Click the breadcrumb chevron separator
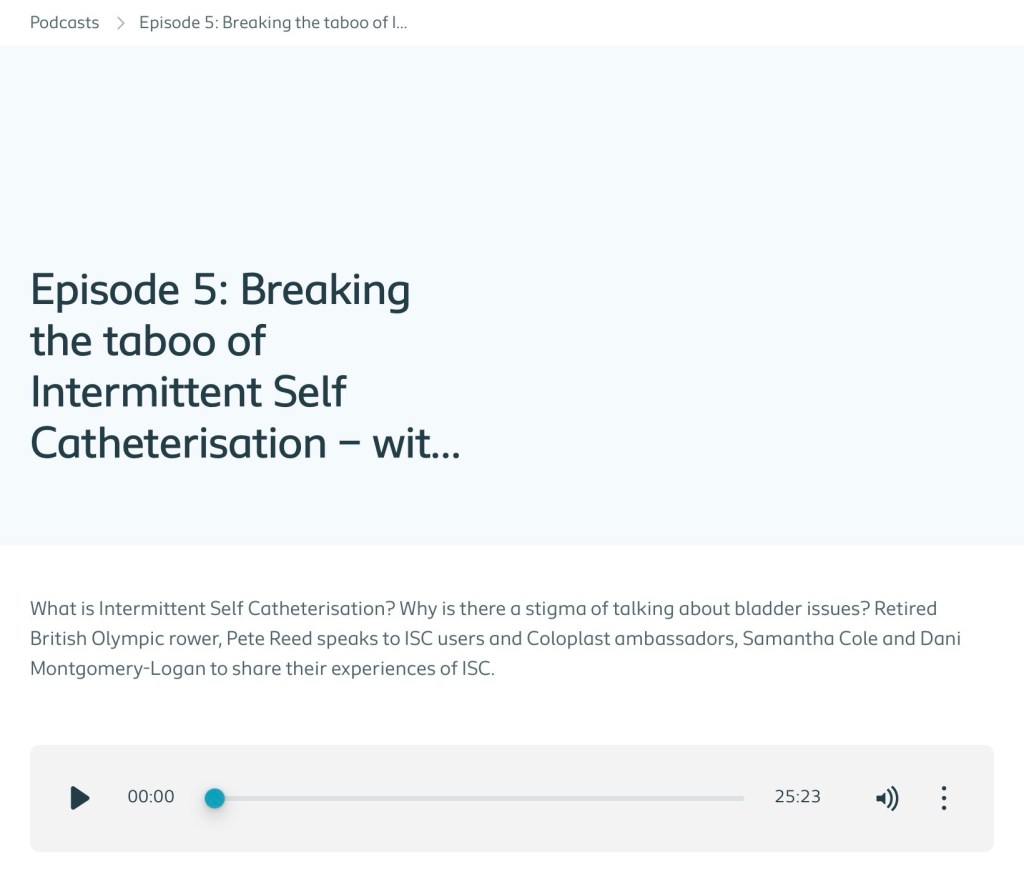This screenshot has width=1024, height=894. click(120, 23)
